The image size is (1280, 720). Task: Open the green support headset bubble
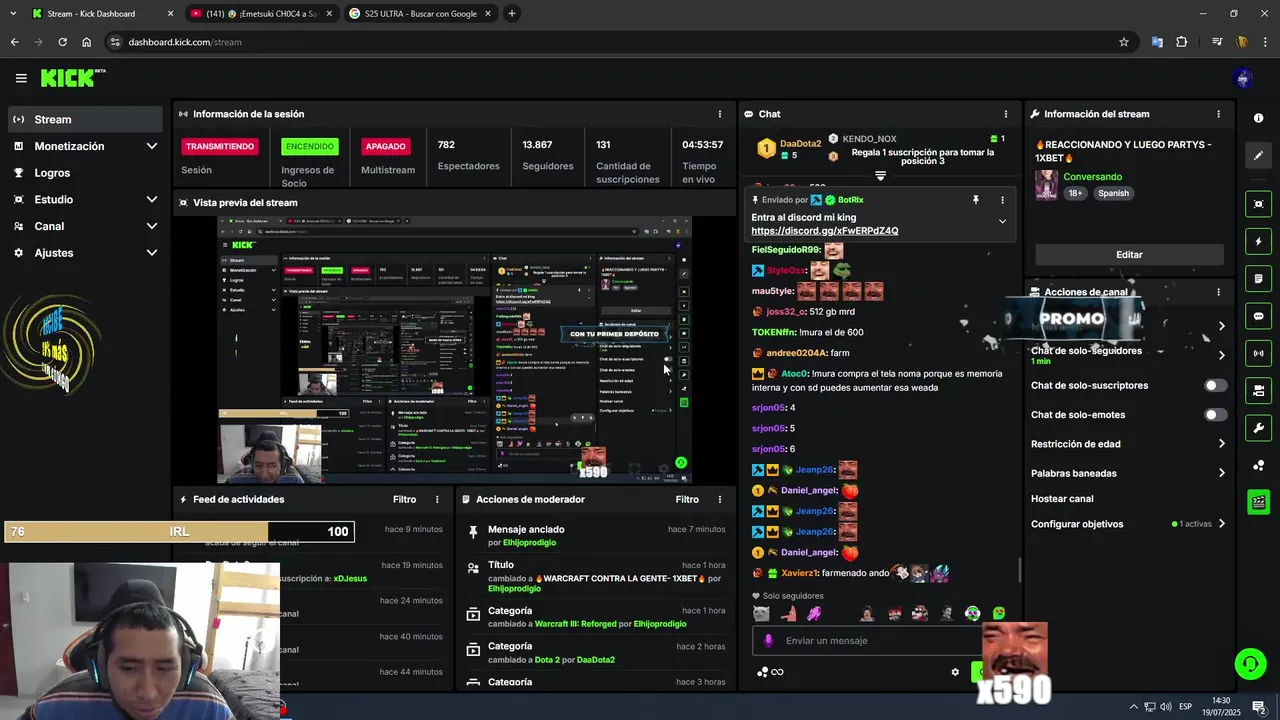coord(1249,663)
